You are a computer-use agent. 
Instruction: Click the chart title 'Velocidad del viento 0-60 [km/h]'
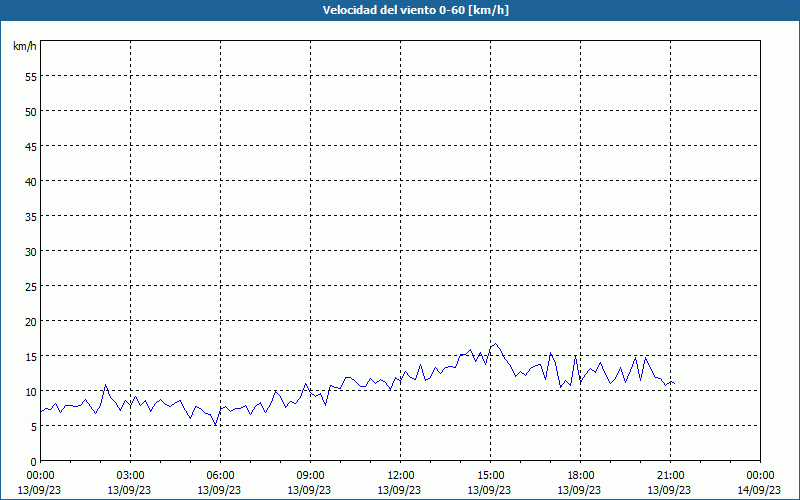[x=415, y=10]
